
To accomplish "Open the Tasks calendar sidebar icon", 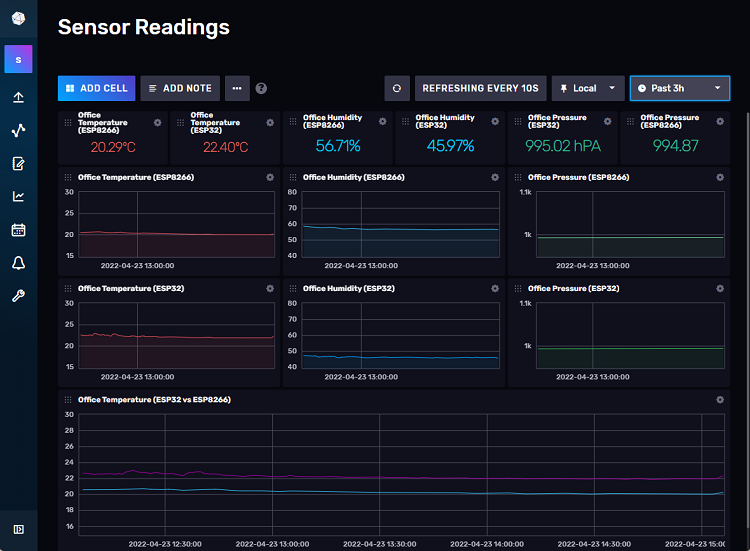I will 18,230.
